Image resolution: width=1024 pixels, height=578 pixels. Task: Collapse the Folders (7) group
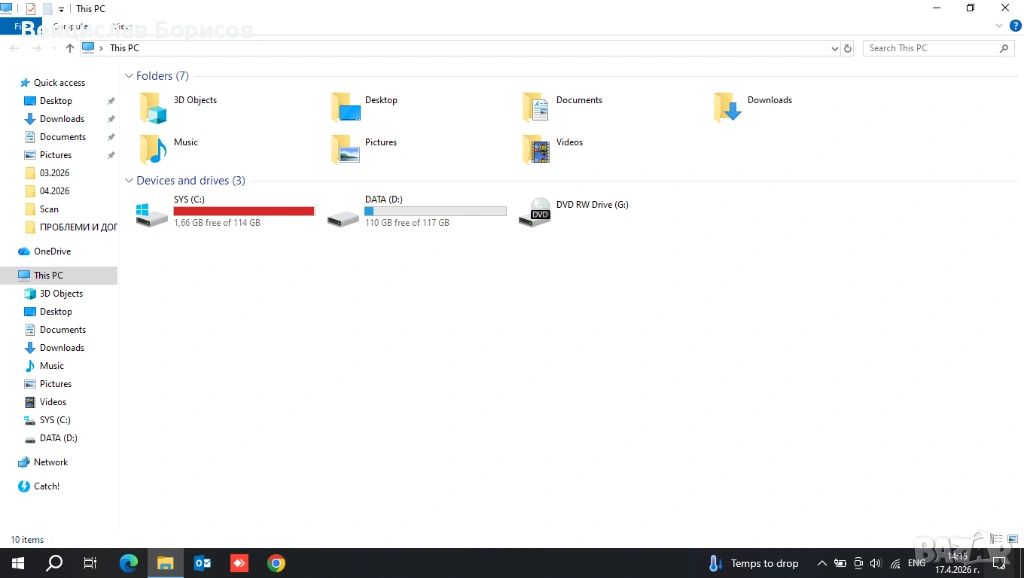[129, 76]
